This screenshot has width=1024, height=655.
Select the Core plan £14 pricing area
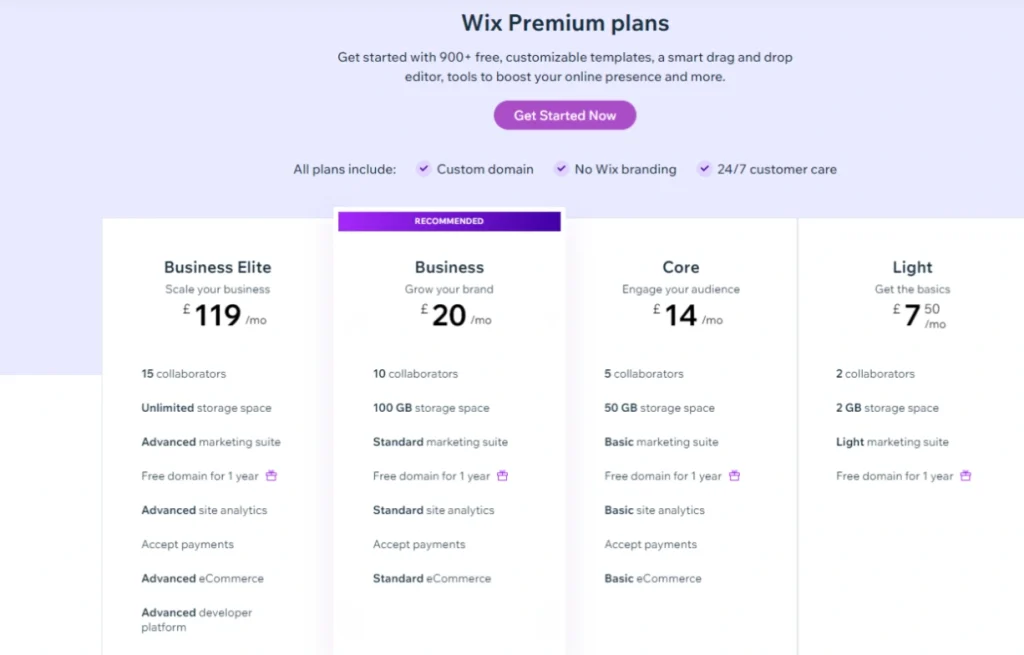coord(681,318)
